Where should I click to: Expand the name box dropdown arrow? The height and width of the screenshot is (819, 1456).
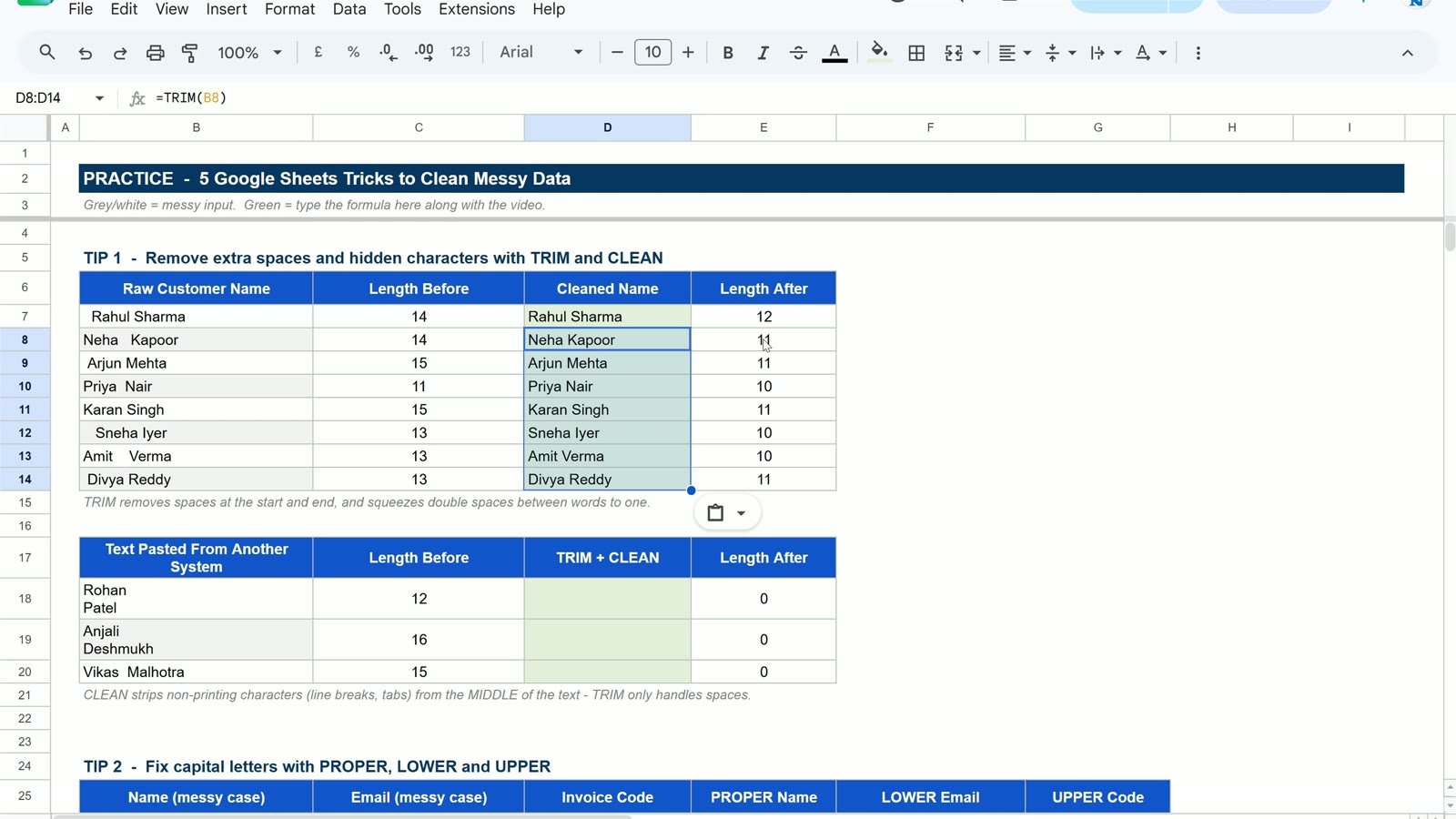(x=99, y=97)
